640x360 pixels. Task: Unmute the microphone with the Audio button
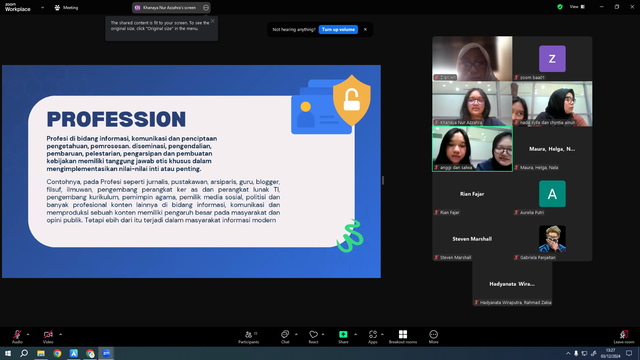pos(17,336)
